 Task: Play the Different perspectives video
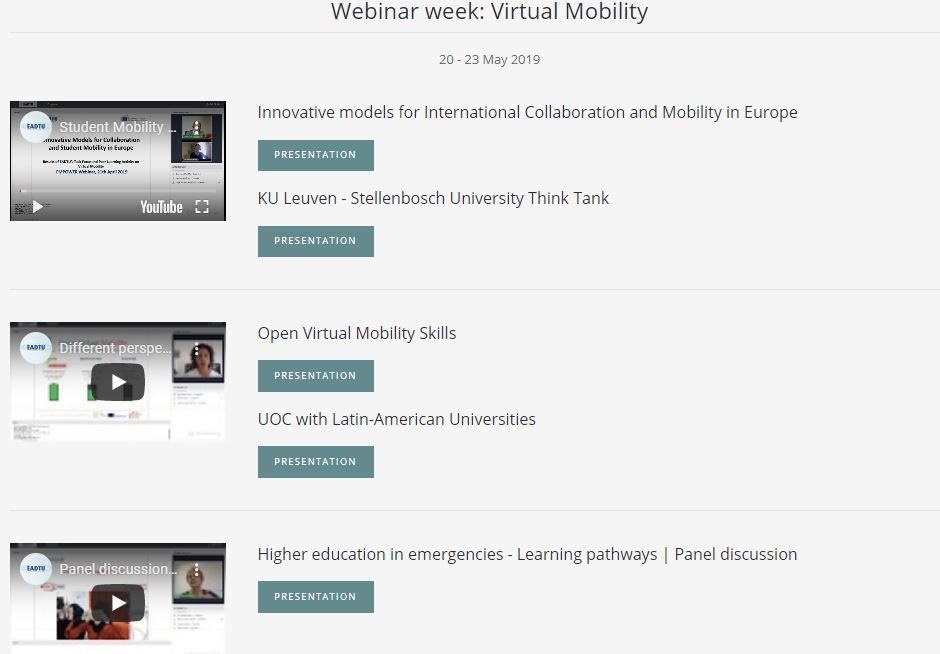[118, 382]
